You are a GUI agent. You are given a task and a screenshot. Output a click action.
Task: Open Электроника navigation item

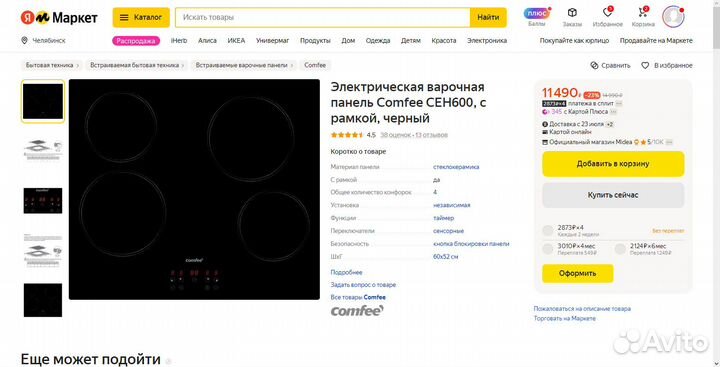coord(487,40)
